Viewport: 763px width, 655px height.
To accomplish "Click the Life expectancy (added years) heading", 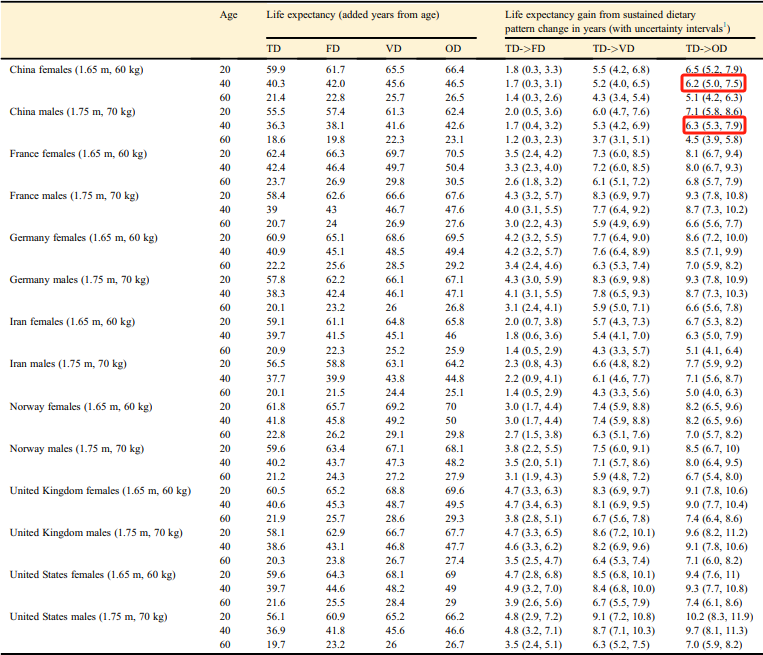I will tap(353, 15).
